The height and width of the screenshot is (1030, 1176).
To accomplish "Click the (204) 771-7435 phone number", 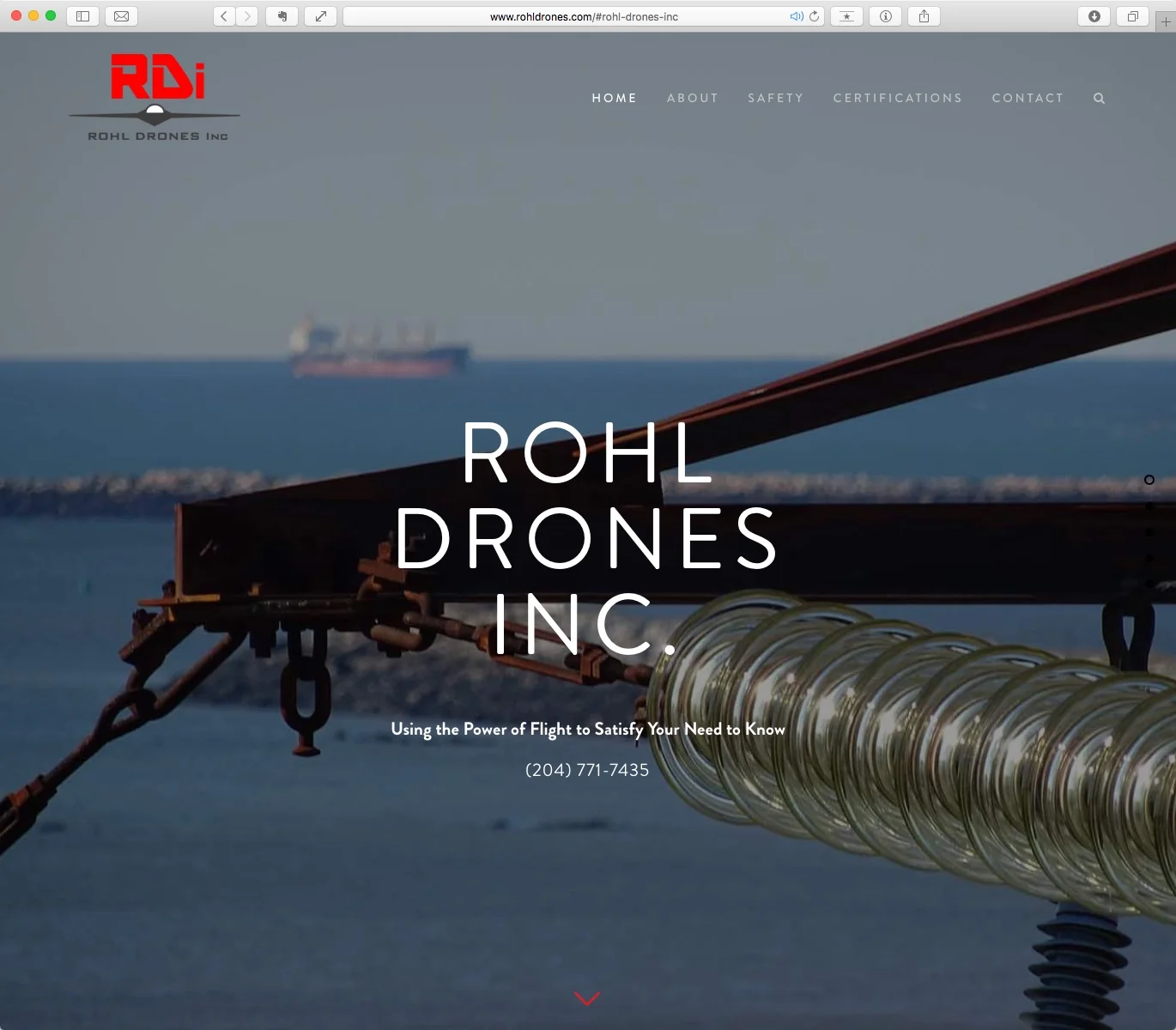I will [587, 770].
